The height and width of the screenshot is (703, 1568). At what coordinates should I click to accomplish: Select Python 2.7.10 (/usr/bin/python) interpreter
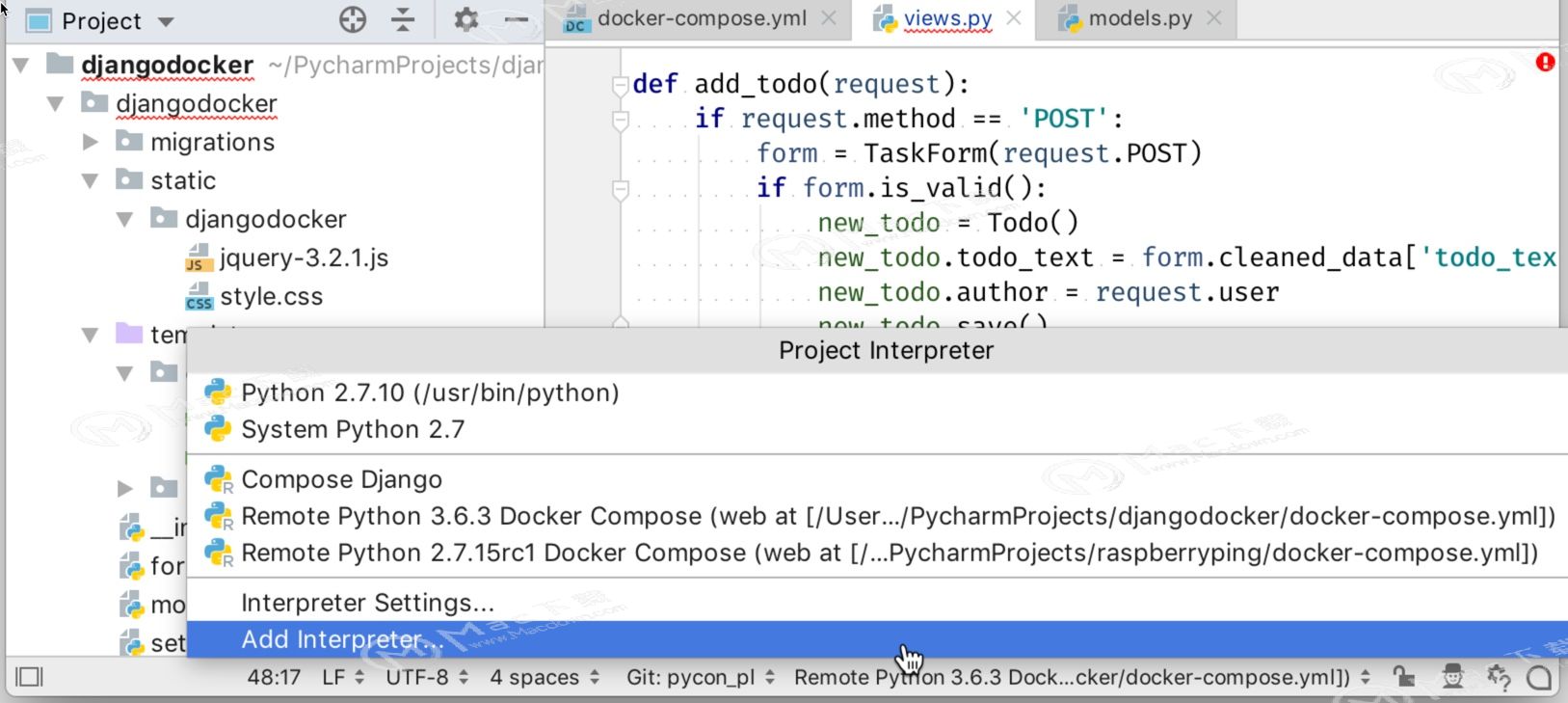point(878,392)
